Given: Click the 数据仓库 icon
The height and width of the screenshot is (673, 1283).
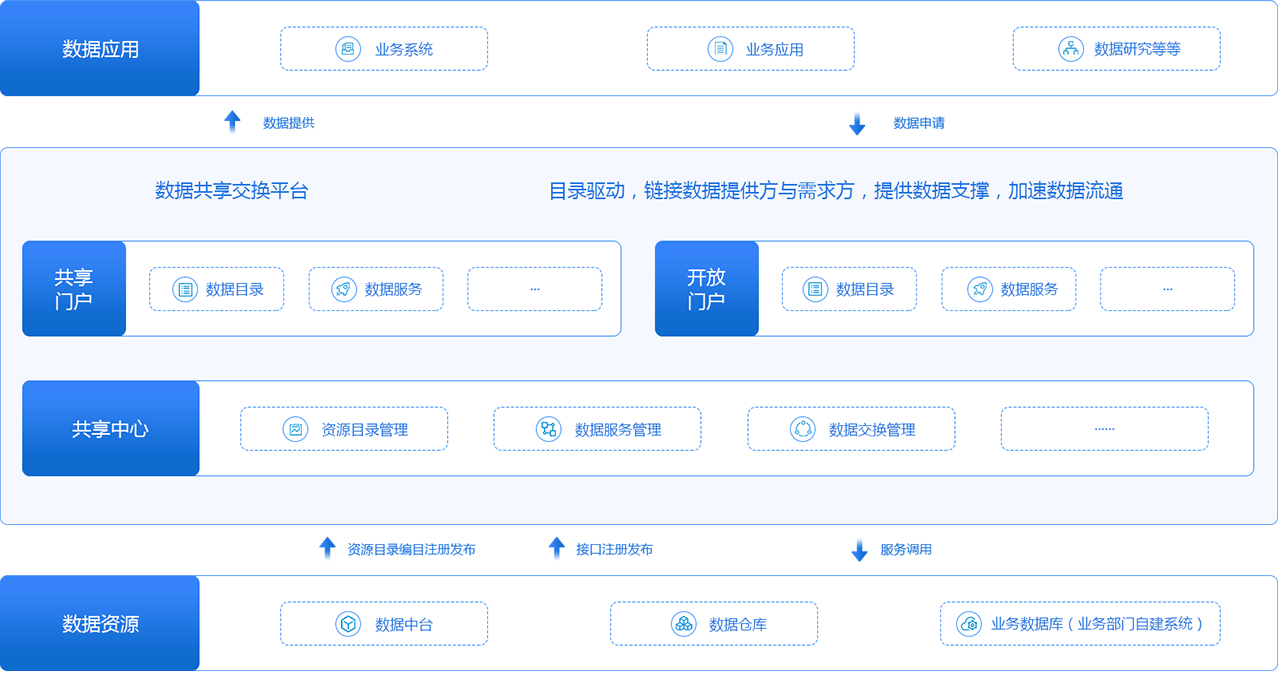Looking at the screenshot, I should [x=683, y=624].
